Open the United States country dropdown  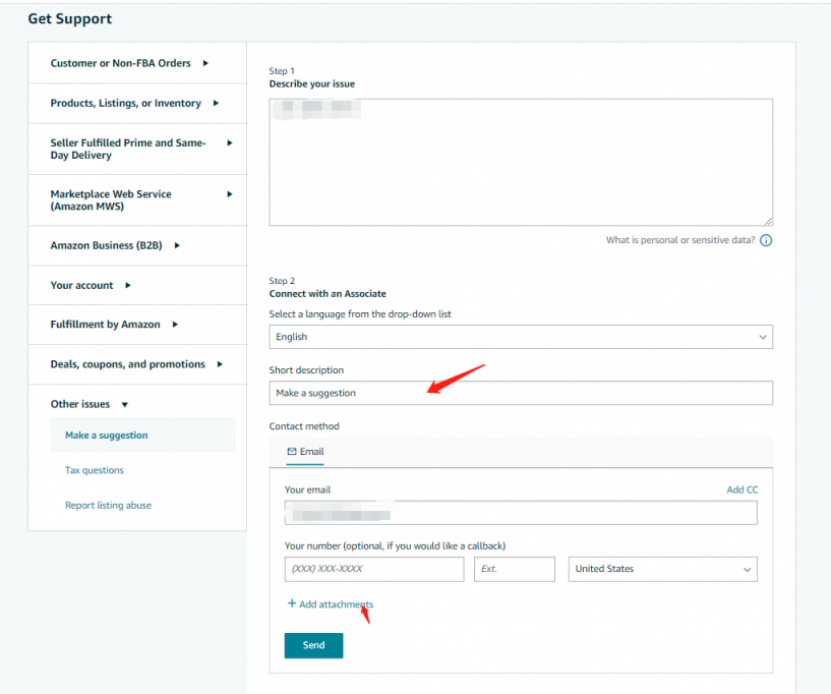point(662,569)
